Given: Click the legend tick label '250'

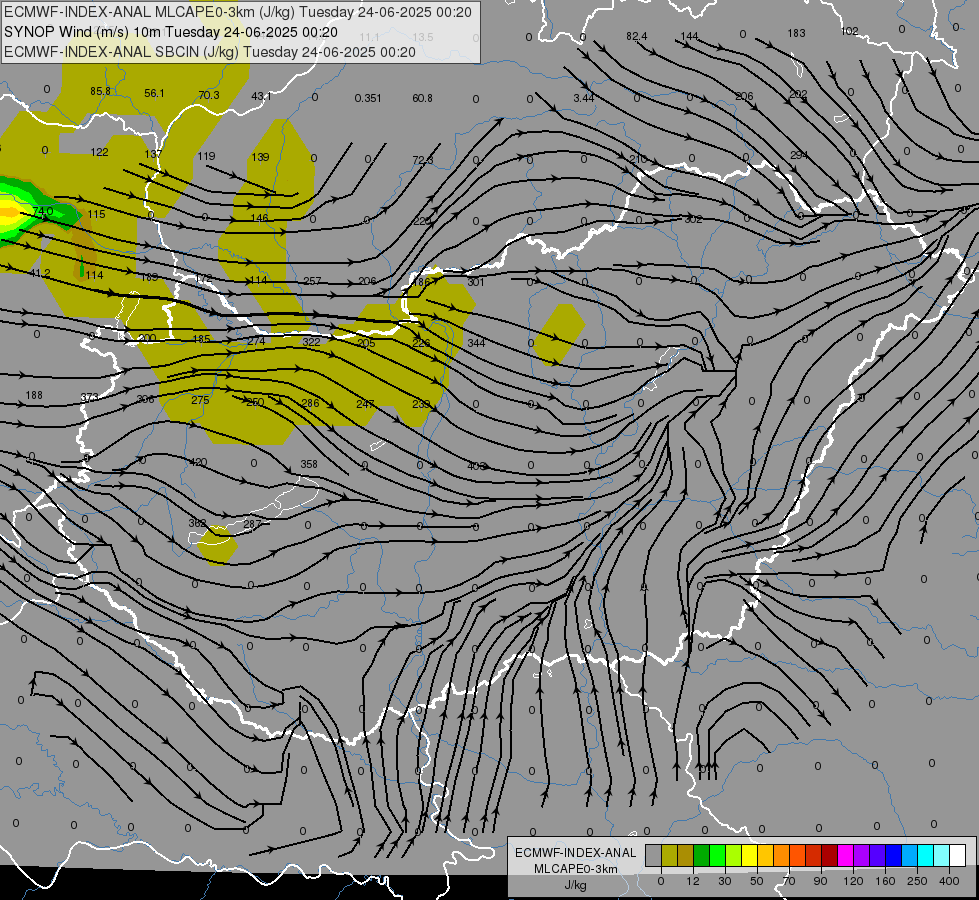Looking at the screenshot, I should (917, 881).
